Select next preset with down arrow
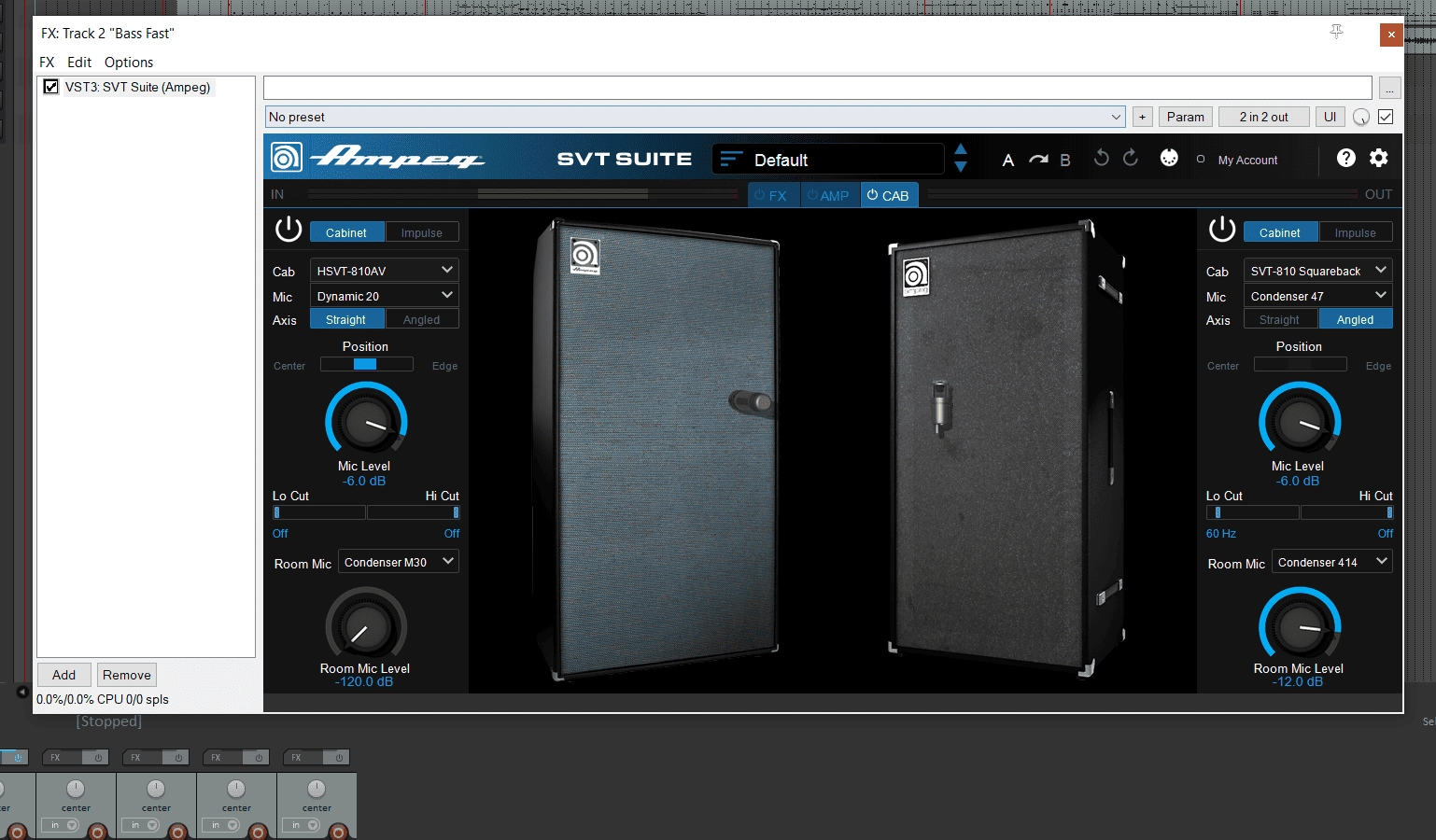 coord(961,167)
